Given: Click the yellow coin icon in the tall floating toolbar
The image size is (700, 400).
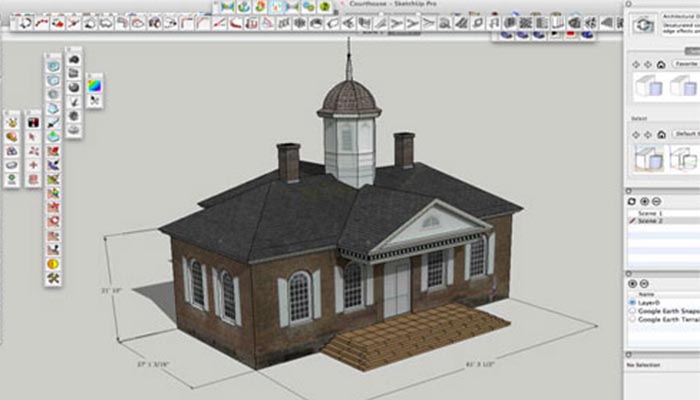Looking at the screenshot, I should [x=53, y=264].
